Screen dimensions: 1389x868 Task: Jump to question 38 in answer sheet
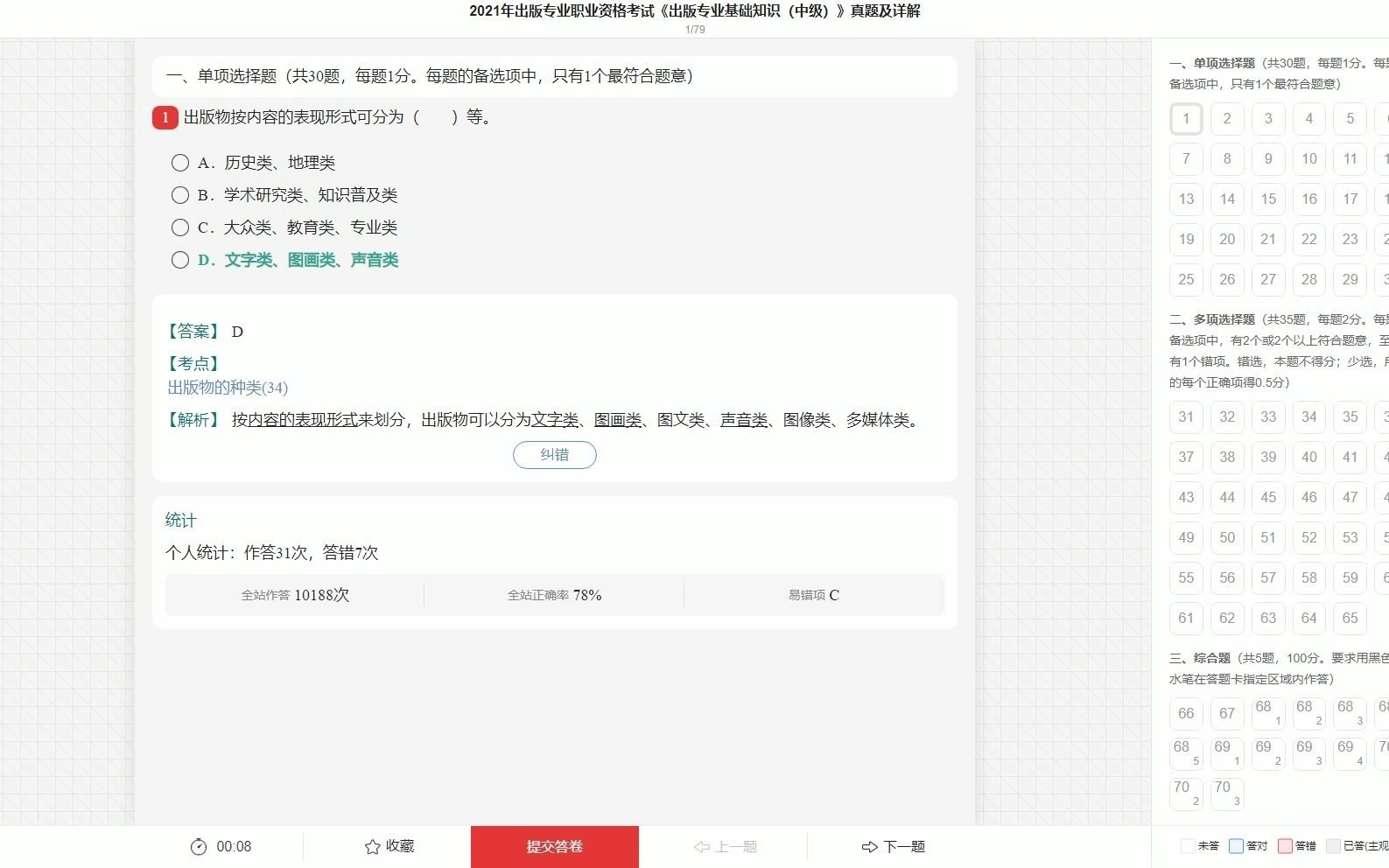(1227, 458)
